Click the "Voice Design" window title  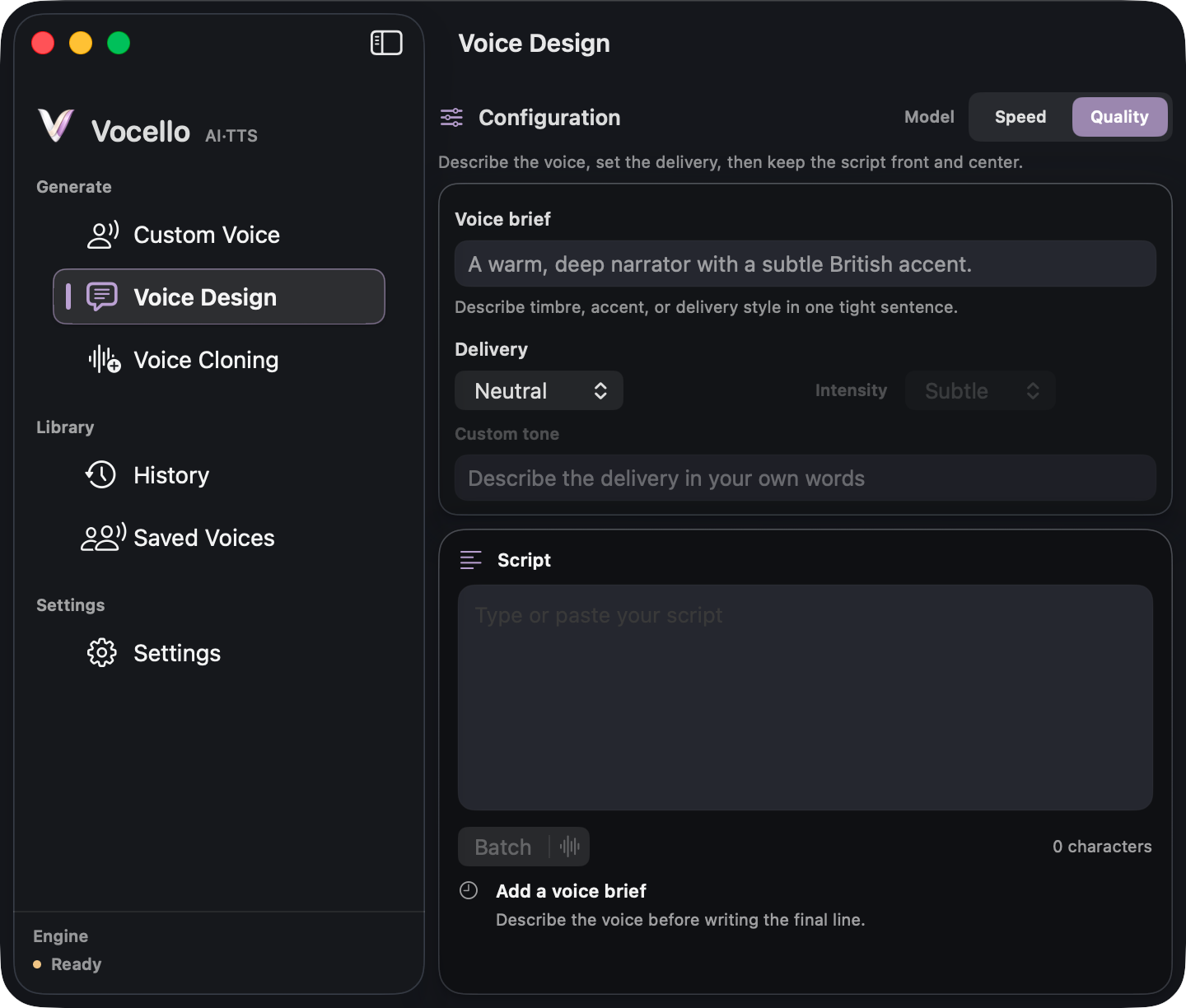pyautogui.click(x=535, y=43)
